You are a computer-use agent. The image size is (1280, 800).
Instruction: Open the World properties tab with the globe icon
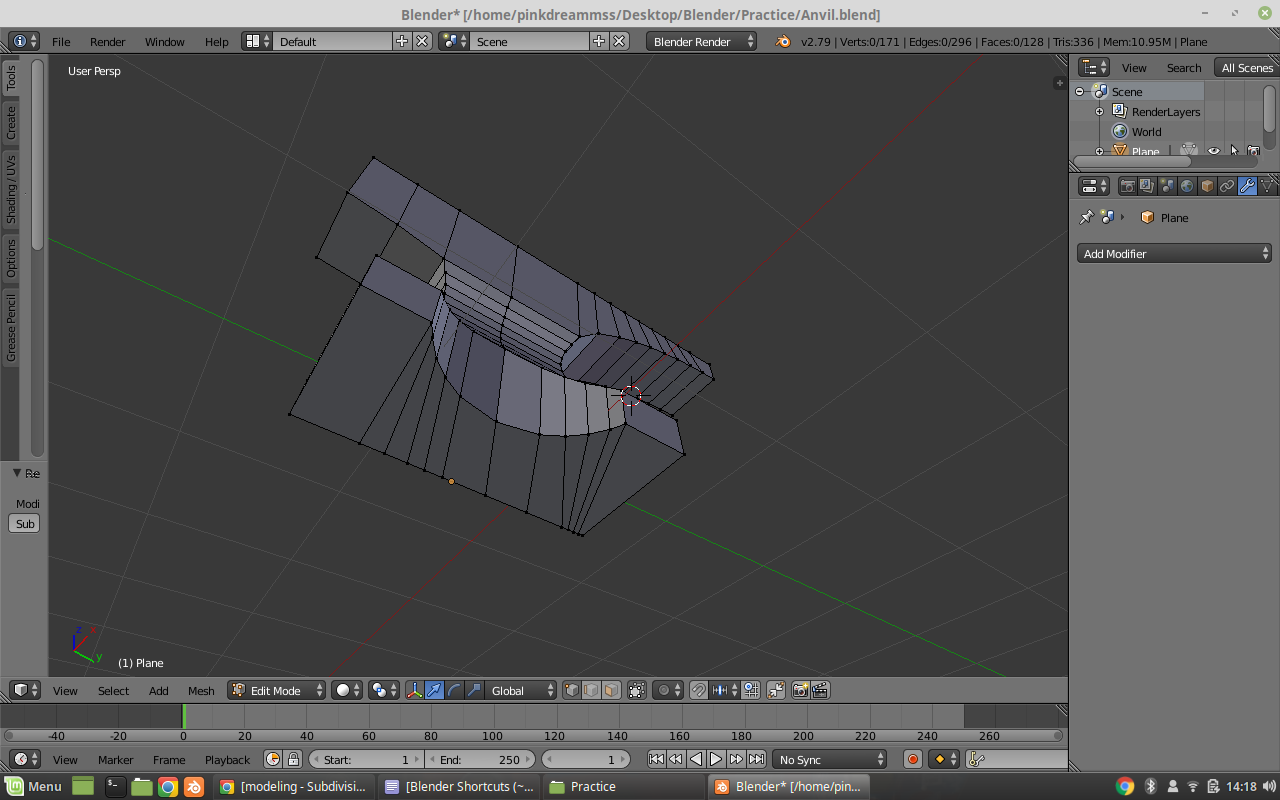(x=1187, y=186)
